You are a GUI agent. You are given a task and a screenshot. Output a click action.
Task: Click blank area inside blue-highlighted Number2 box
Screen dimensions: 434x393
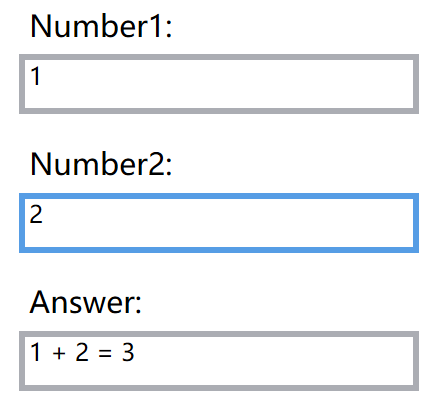pos(233,223)
